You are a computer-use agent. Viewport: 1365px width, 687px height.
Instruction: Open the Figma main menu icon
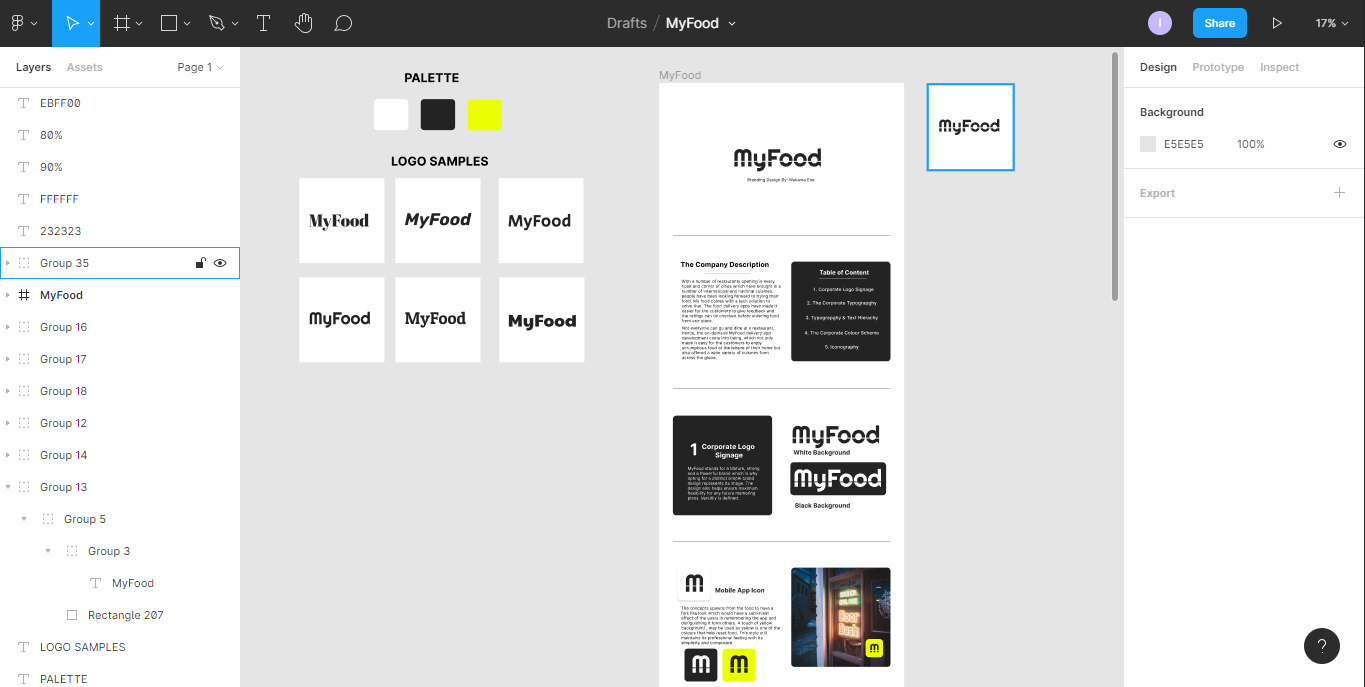point(18,23)
